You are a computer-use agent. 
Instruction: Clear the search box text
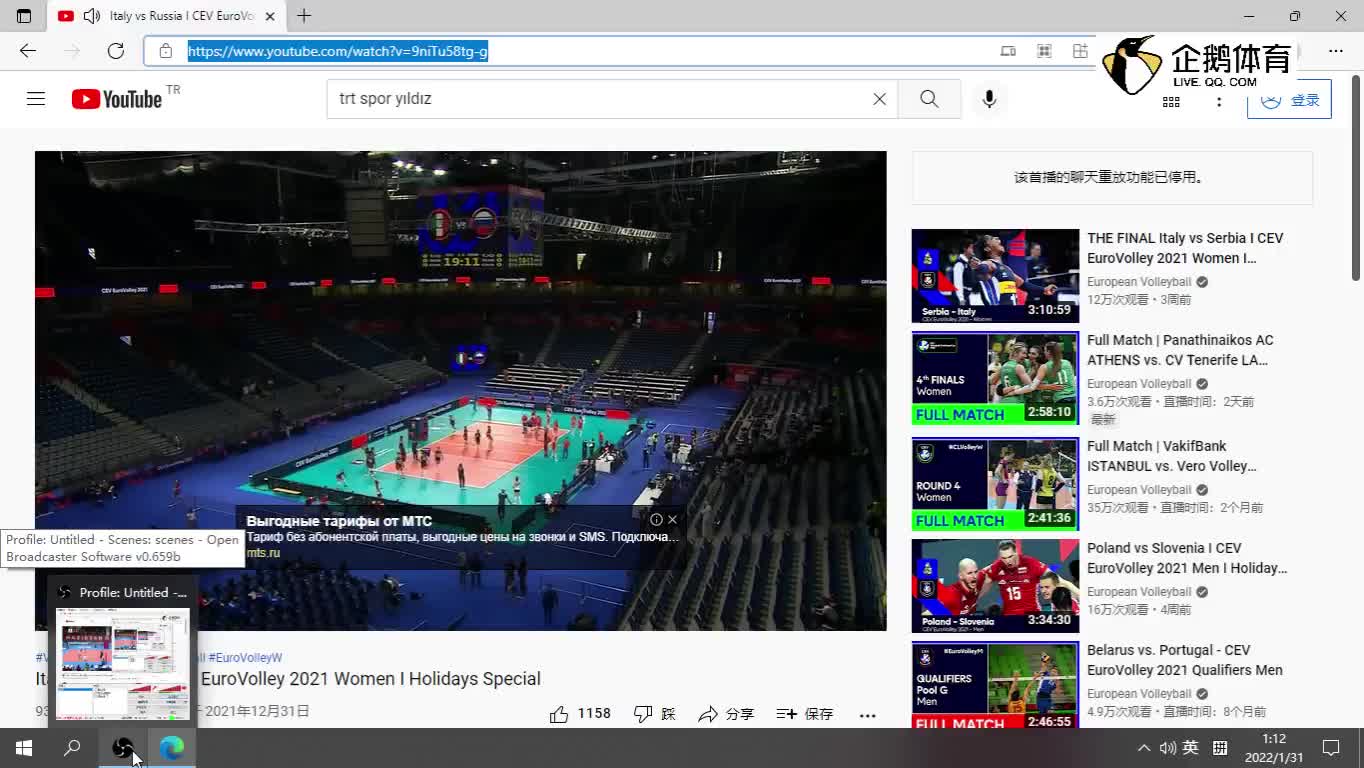pos(879,99)
